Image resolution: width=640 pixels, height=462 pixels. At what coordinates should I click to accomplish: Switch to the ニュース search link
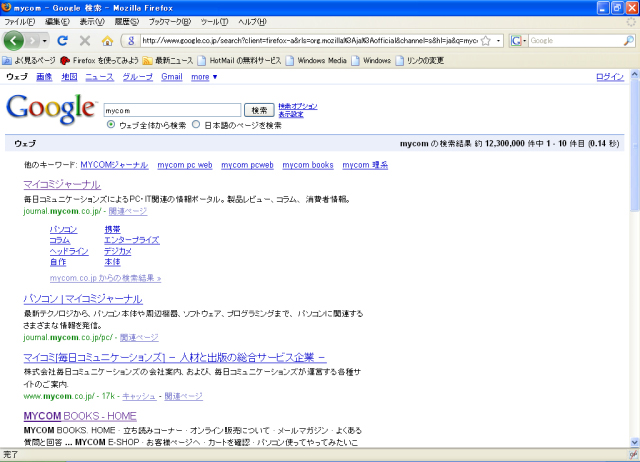click(x=100, y=77)
